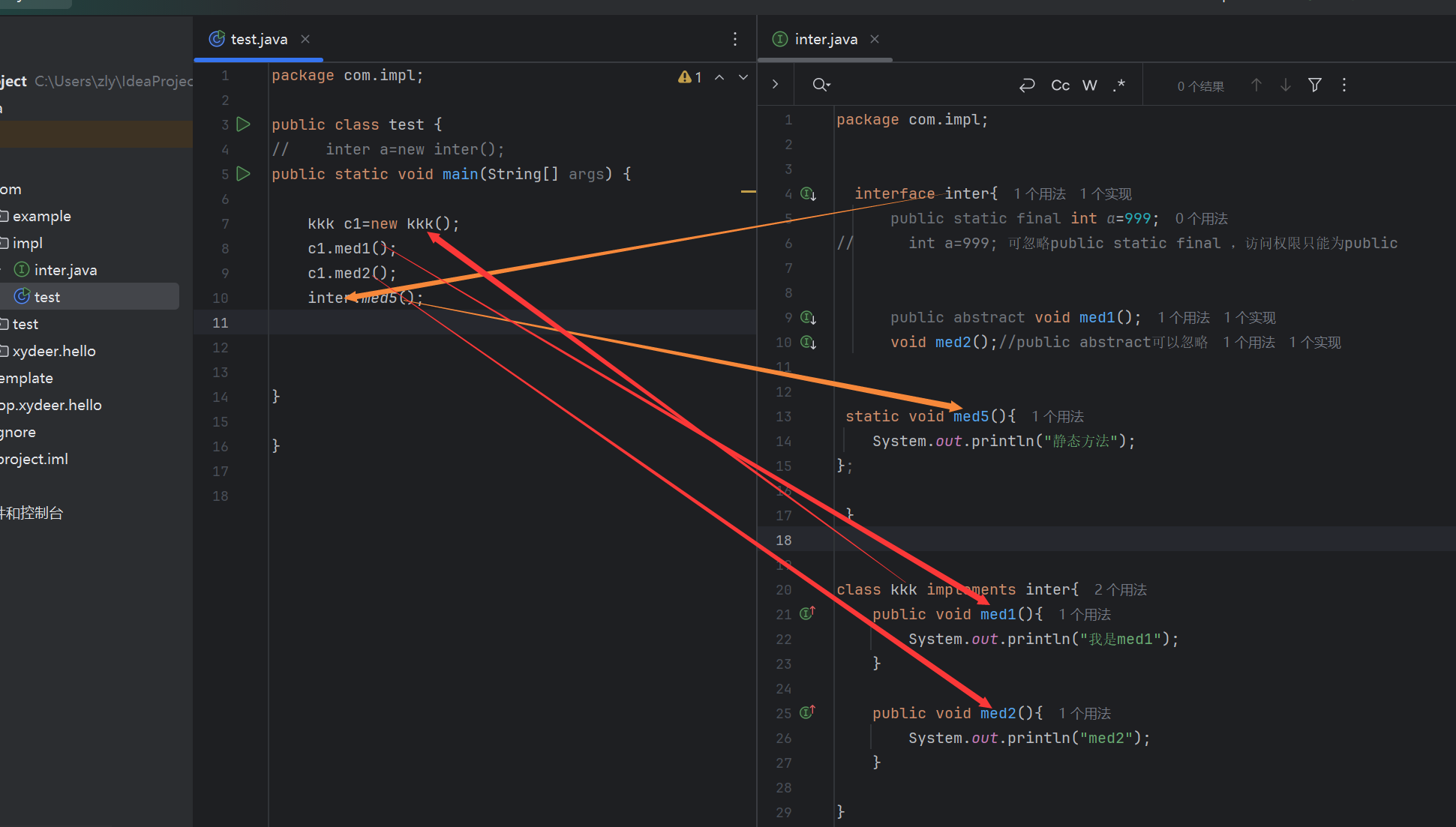Open test.java tab options three-dot menu

[x=735, y=39]
